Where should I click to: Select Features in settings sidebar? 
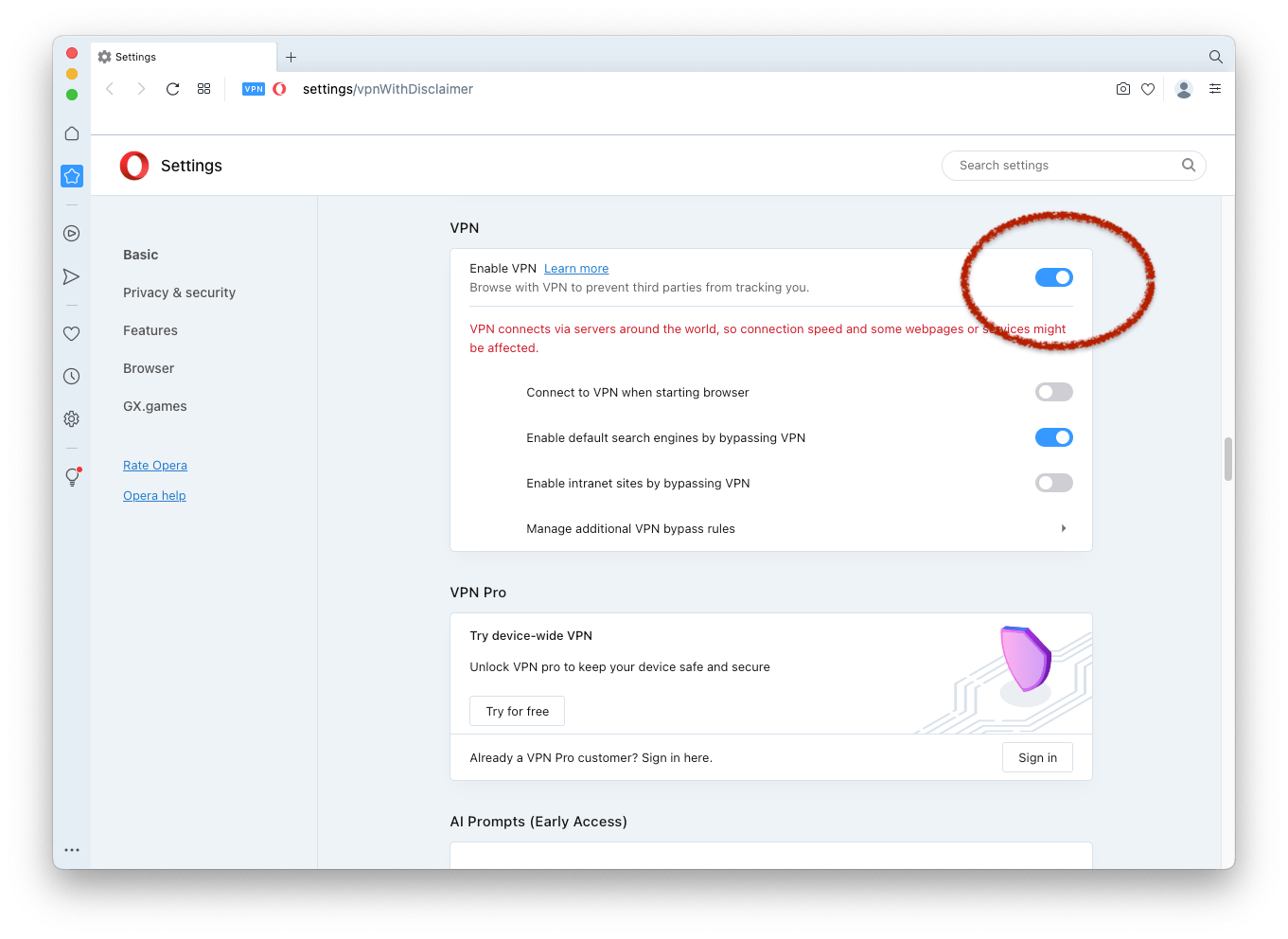pyautogui.click(x=150, y=330)
